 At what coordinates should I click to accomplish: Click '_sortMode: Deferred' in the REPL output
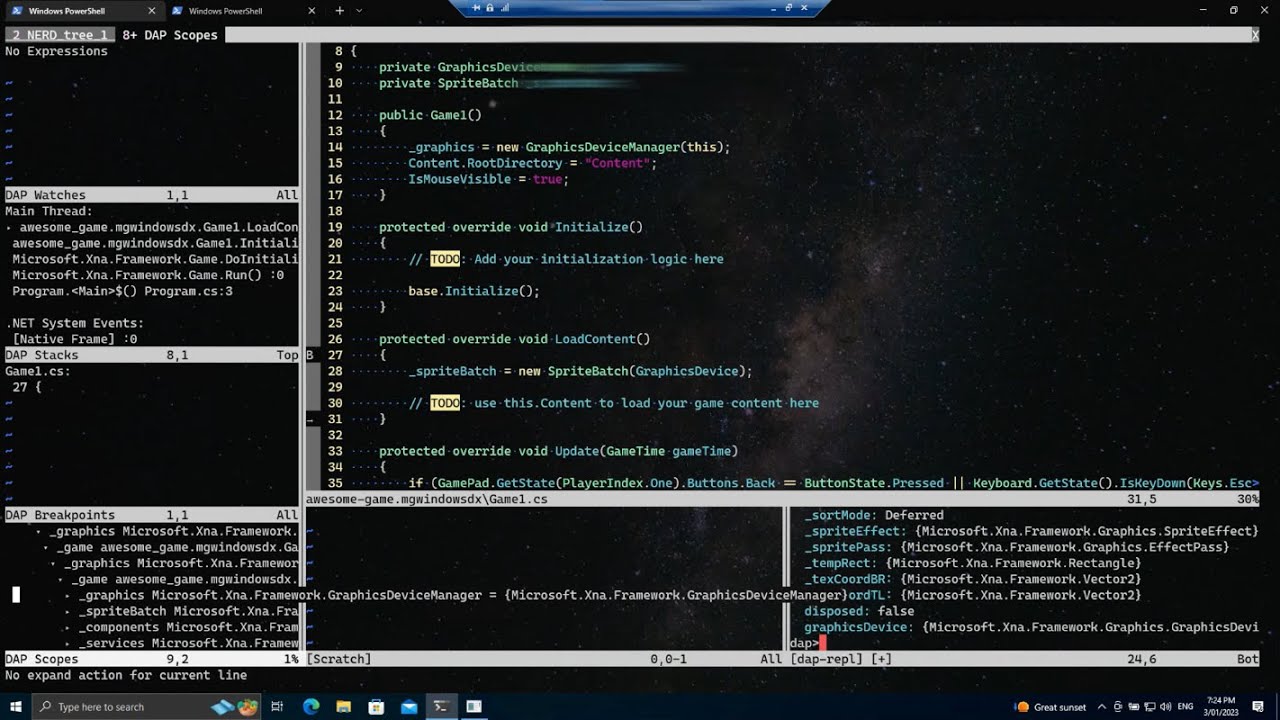click(x=874, y=515)
